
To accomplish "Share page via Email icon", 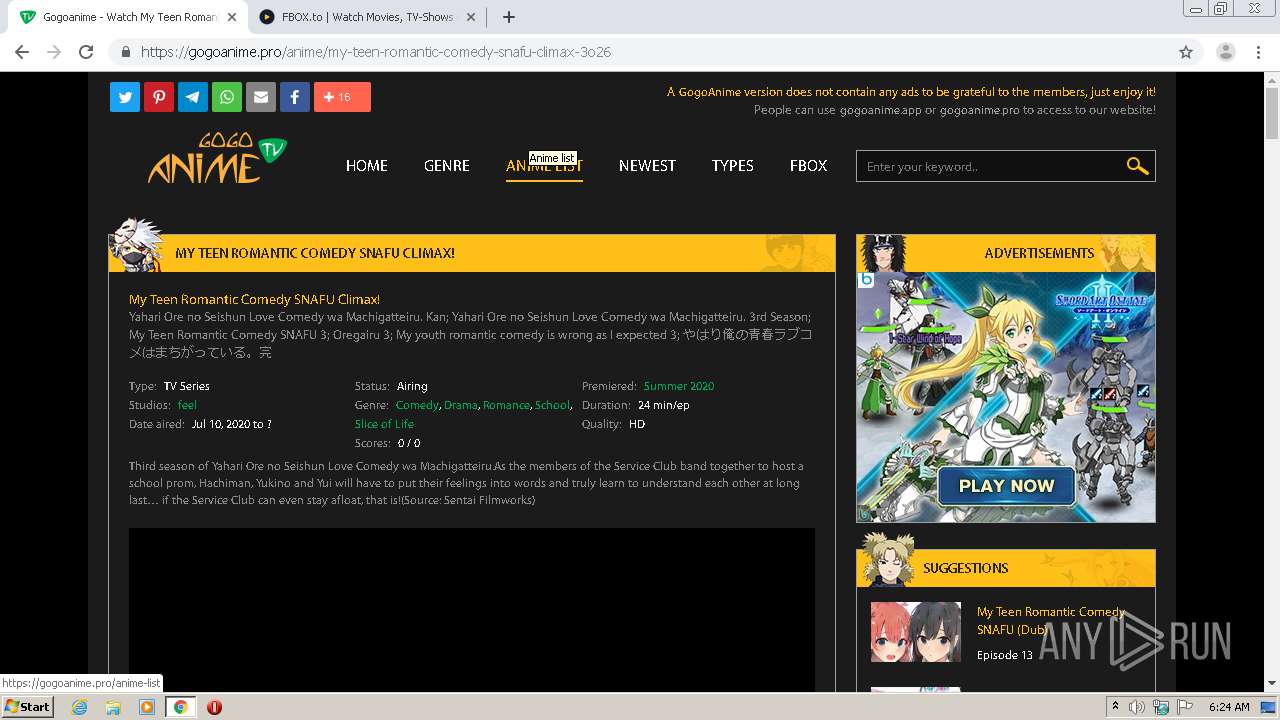I will 261,97.
